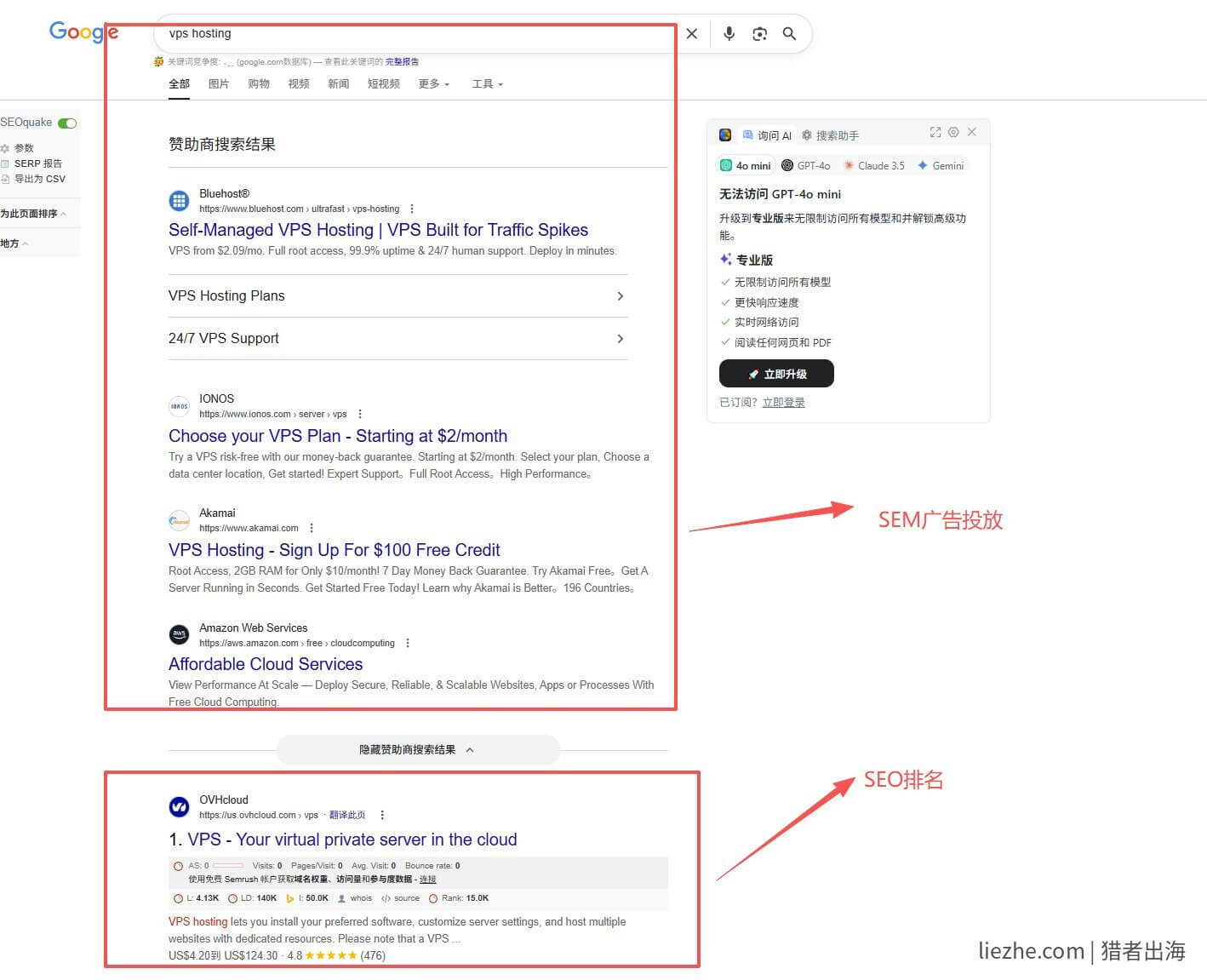Open the Choose your VPS Plan result
This screenshot has height=980, width=1207.
tap(338, 437)
